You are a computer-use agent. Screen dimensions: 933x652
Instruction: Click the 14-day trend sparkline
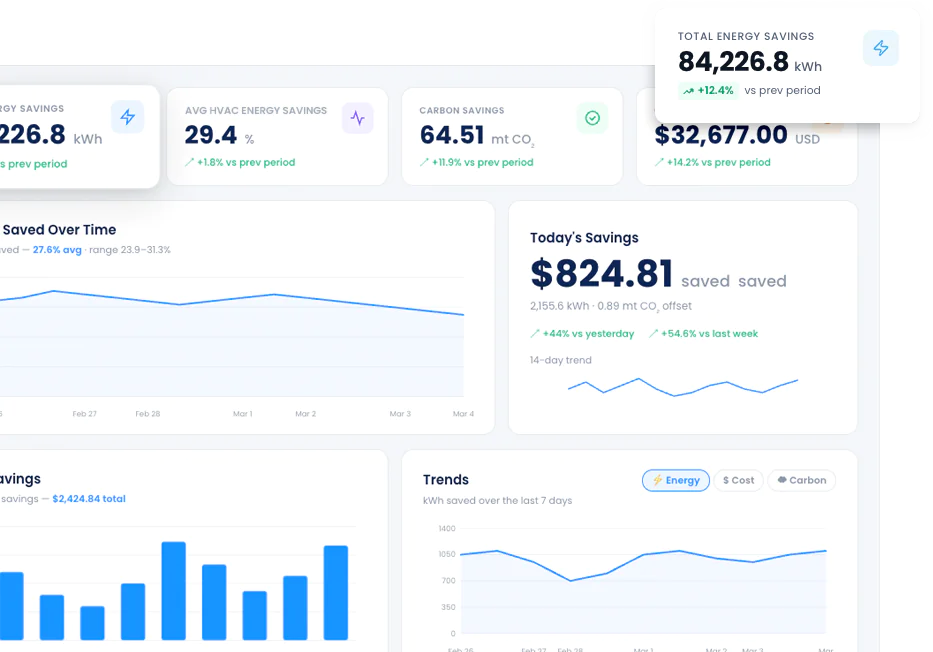click(x=682, y=385)
